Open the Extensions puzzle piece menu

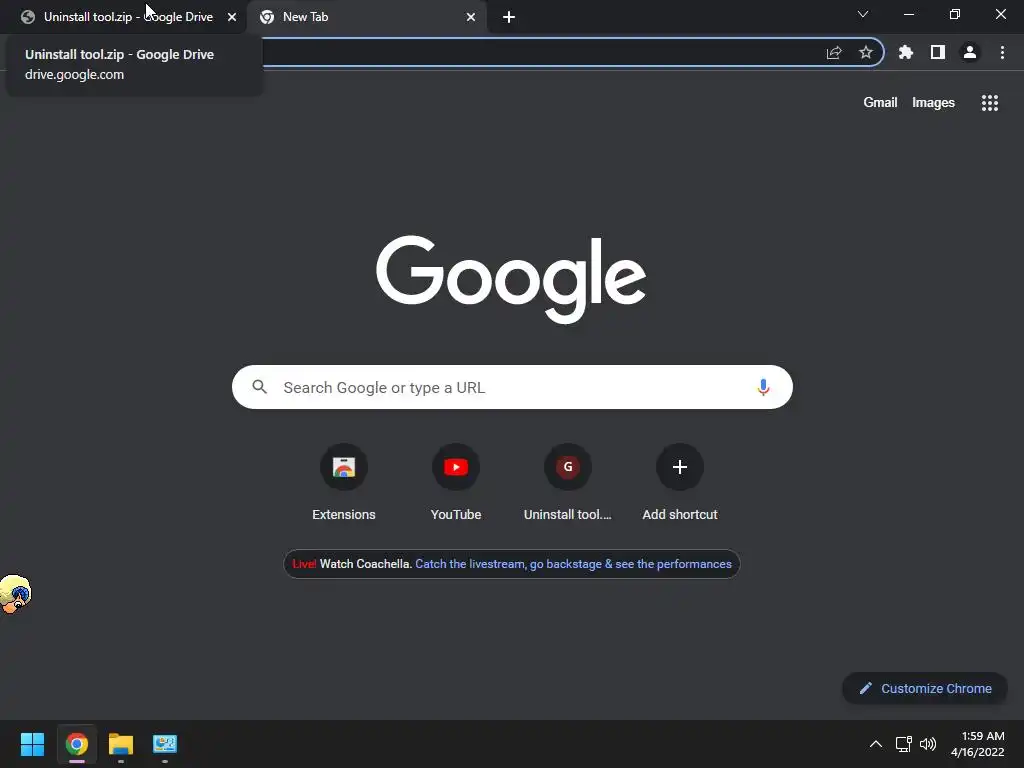[x=906, y=52]
